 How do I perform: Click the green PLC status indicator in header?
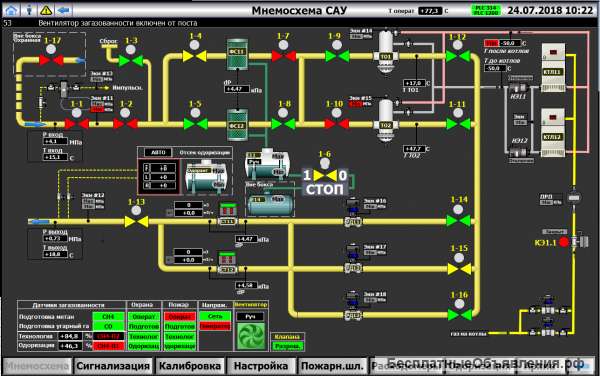coord(485,10)
